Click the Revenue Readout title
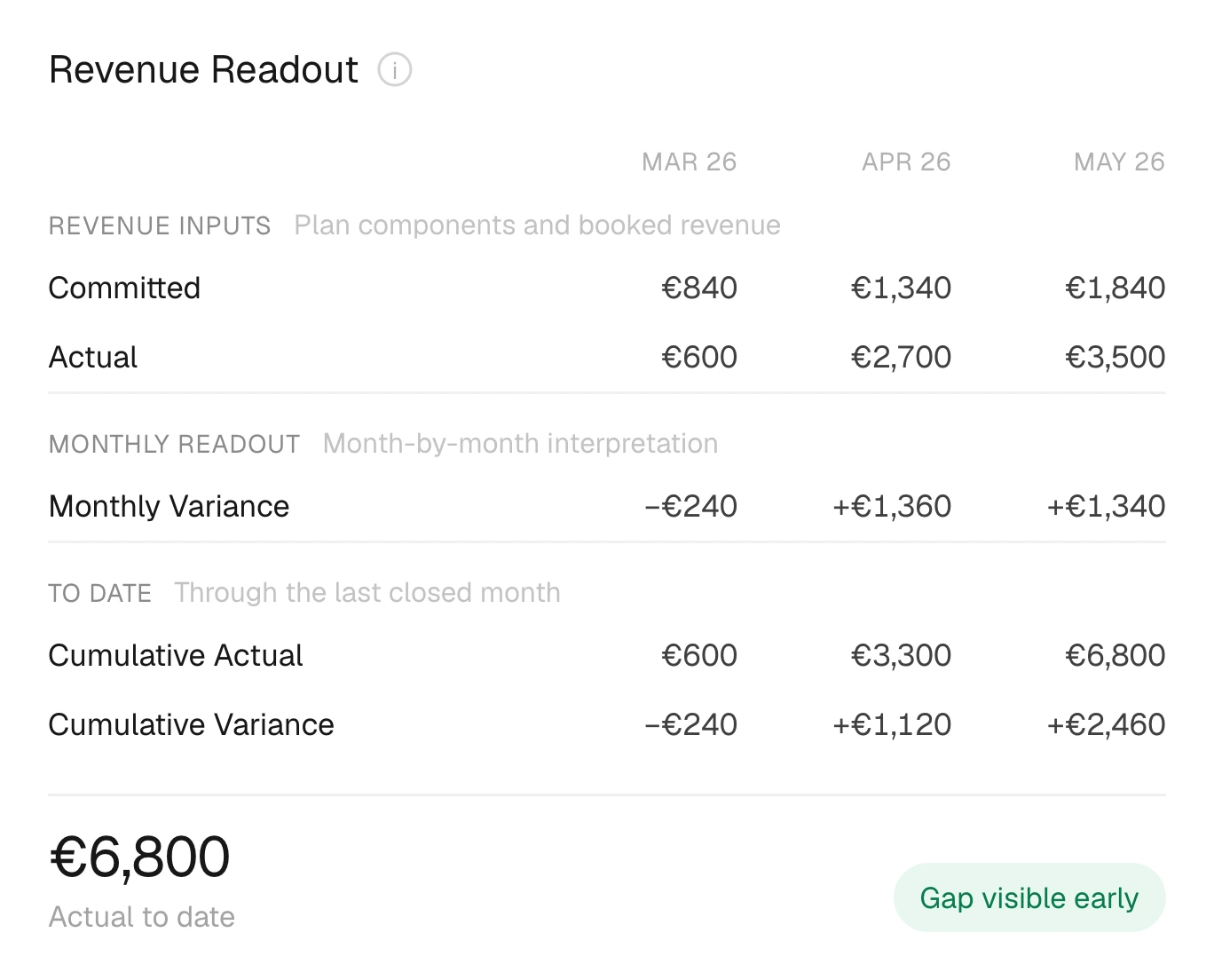Image resolution: width=1214 pixels, height=980 pixels. (204, 69)
